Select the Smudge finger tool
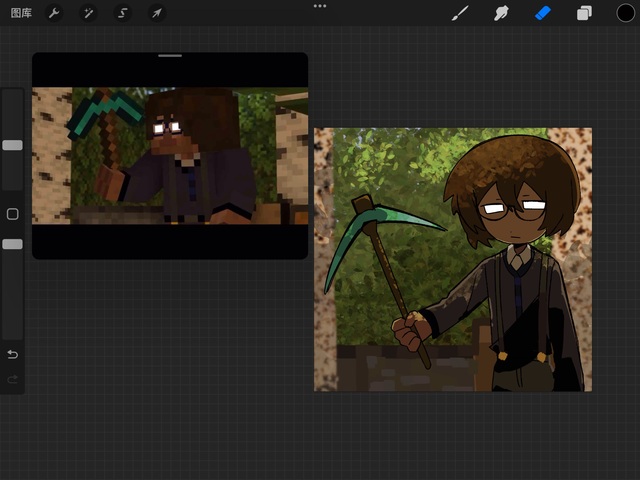The height and width of the screenshot is (480, 640). [x=502, y=13]
